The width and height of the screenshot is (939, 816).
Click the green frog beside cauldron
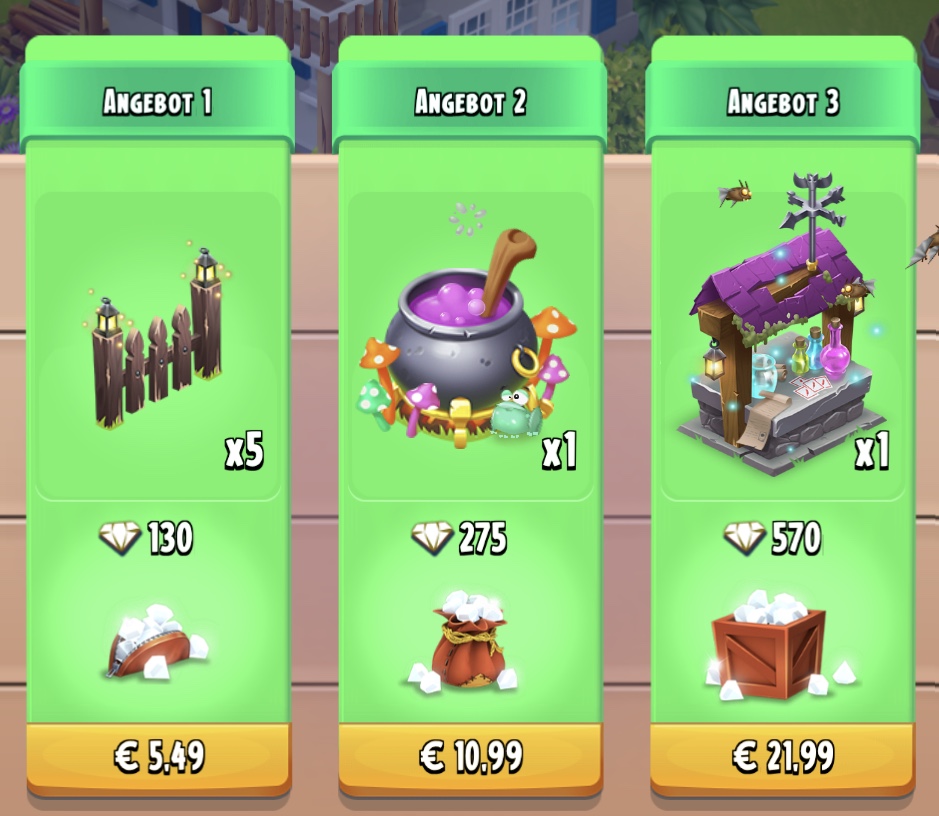click(515, 412)
